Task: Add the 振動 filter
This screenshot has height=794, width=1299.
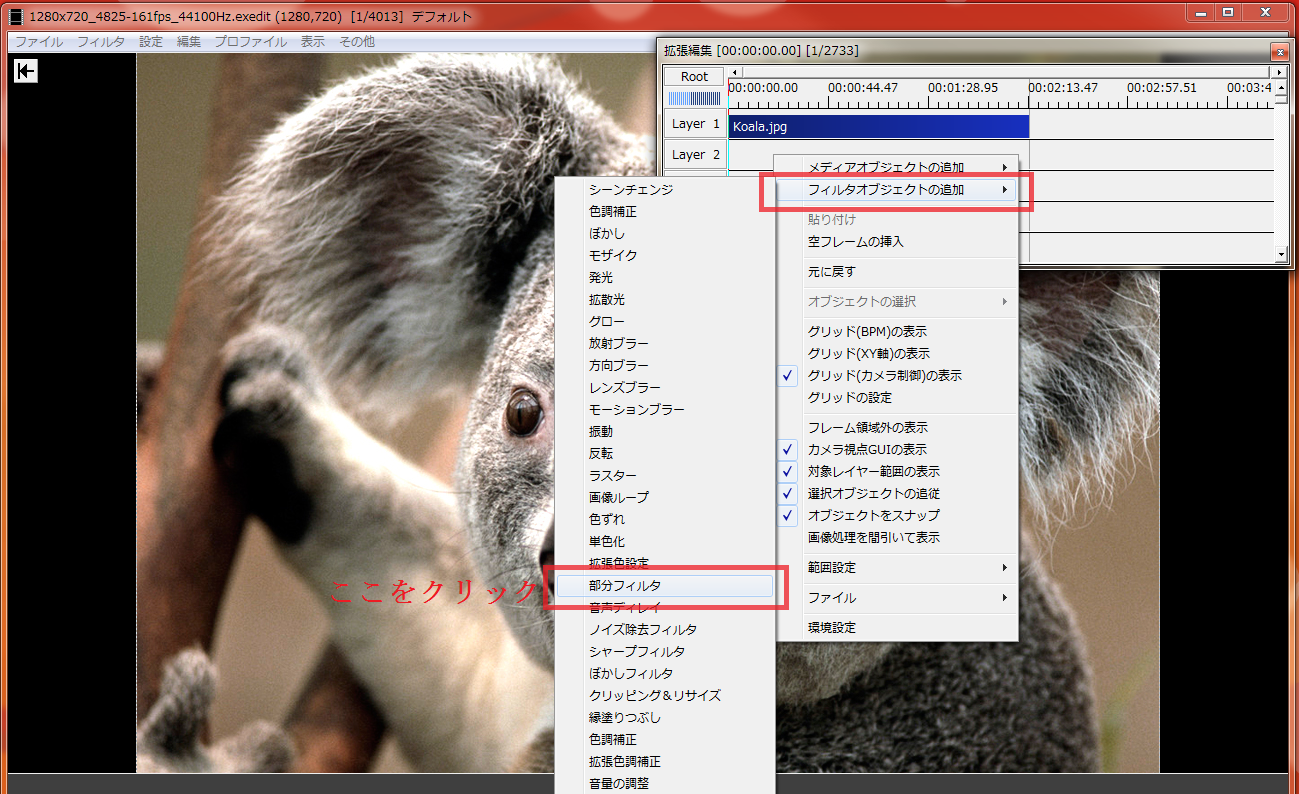Action: click(x=665, y=431)
